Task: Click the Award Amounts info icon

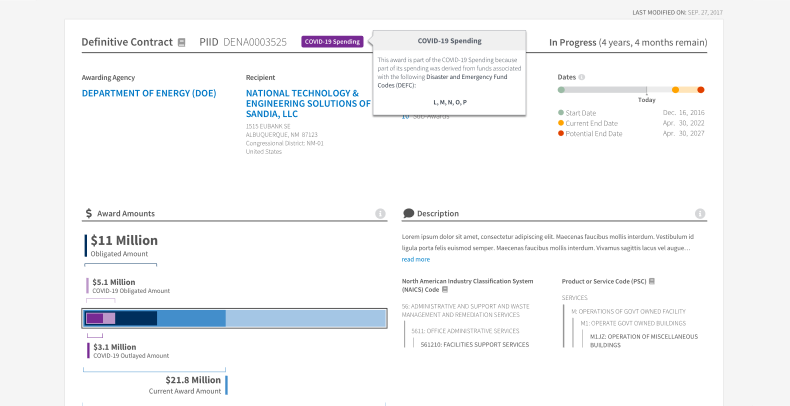Action: click(380, 214)
